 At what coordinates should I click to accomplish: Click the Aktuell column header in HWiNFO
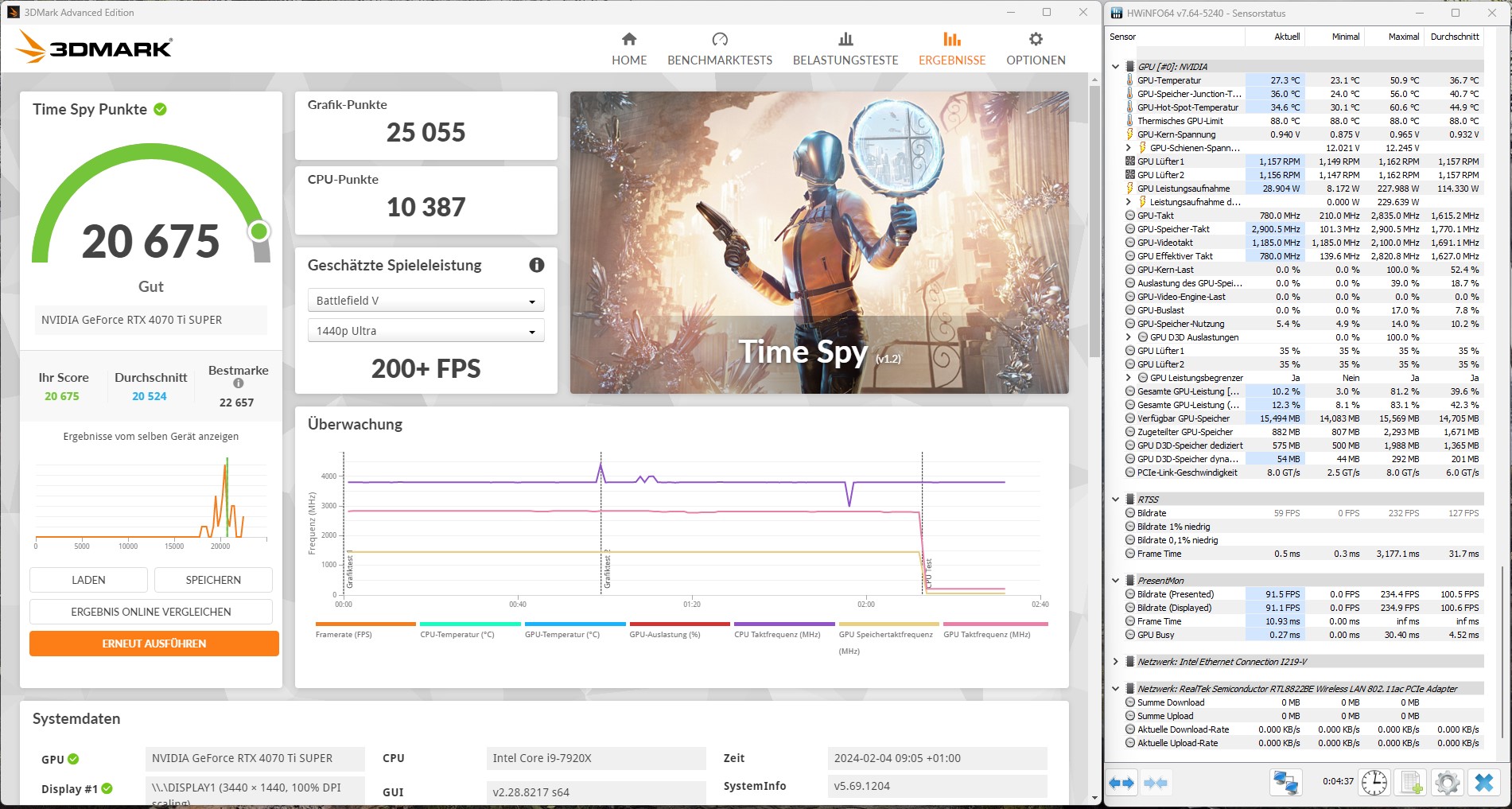pos(1275,37)
